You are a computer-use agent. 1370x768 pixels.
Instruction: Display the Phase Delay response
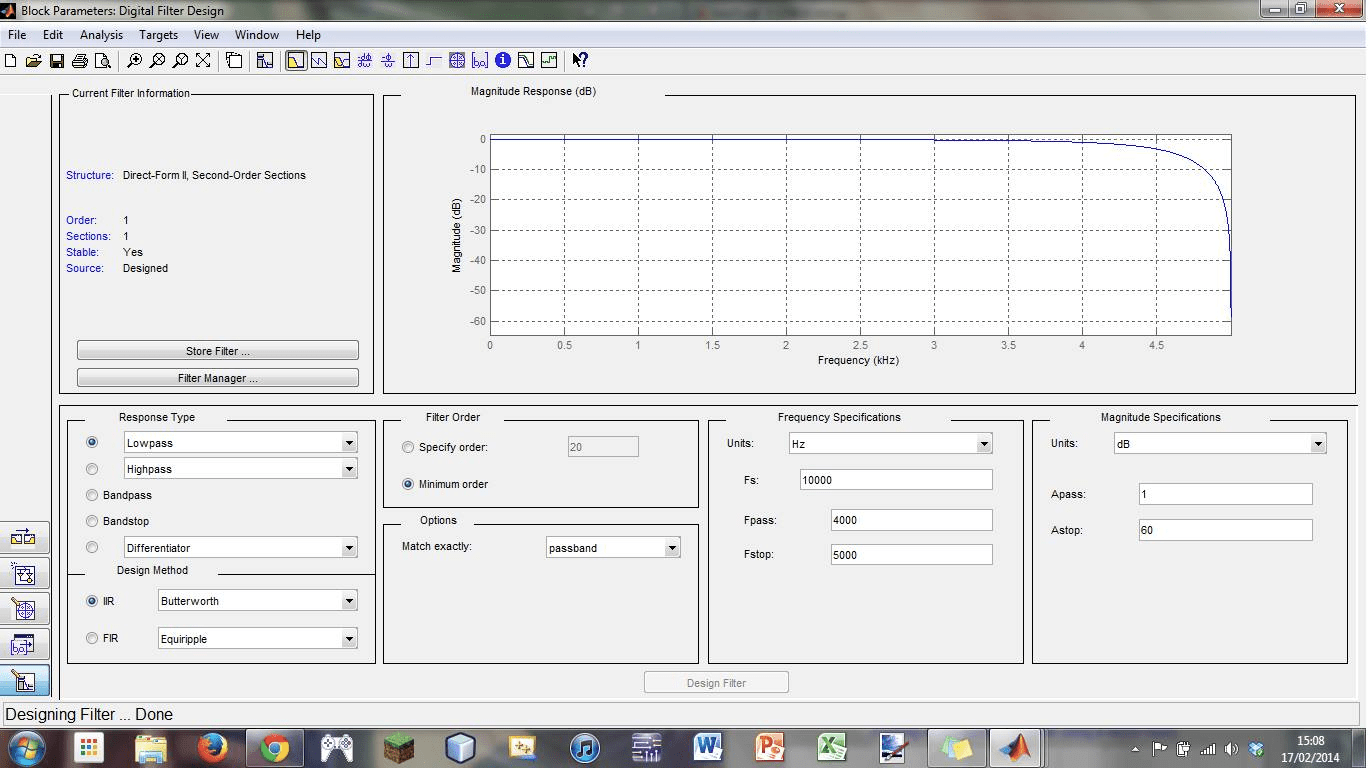click(388, 60)
